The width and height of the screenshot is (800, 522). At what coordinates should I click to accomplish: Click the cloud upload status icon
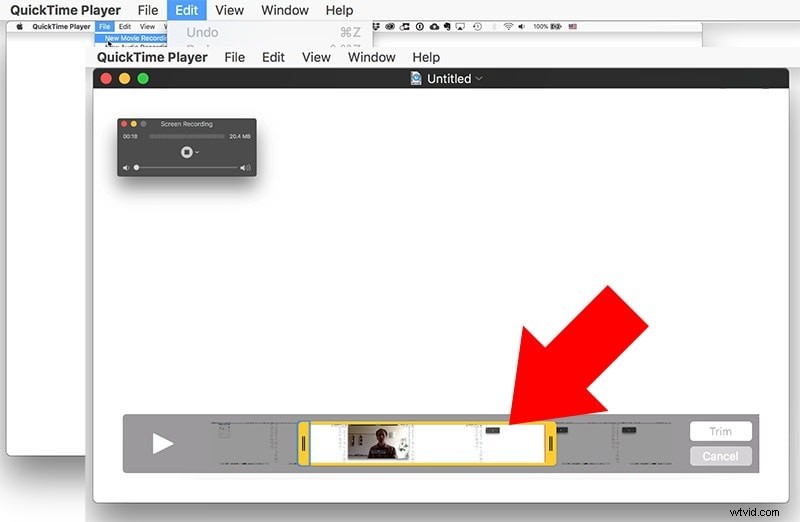434,27
